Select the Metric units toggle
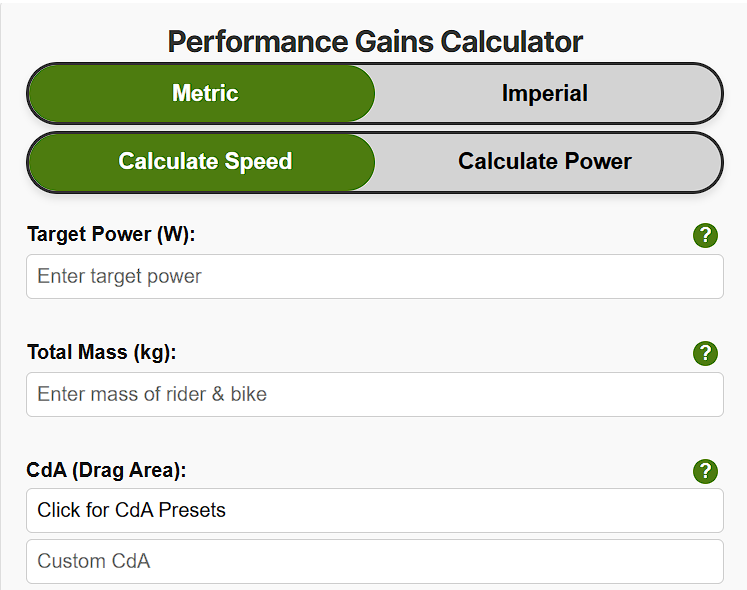 pyautogui.click(x=205, y=94)
